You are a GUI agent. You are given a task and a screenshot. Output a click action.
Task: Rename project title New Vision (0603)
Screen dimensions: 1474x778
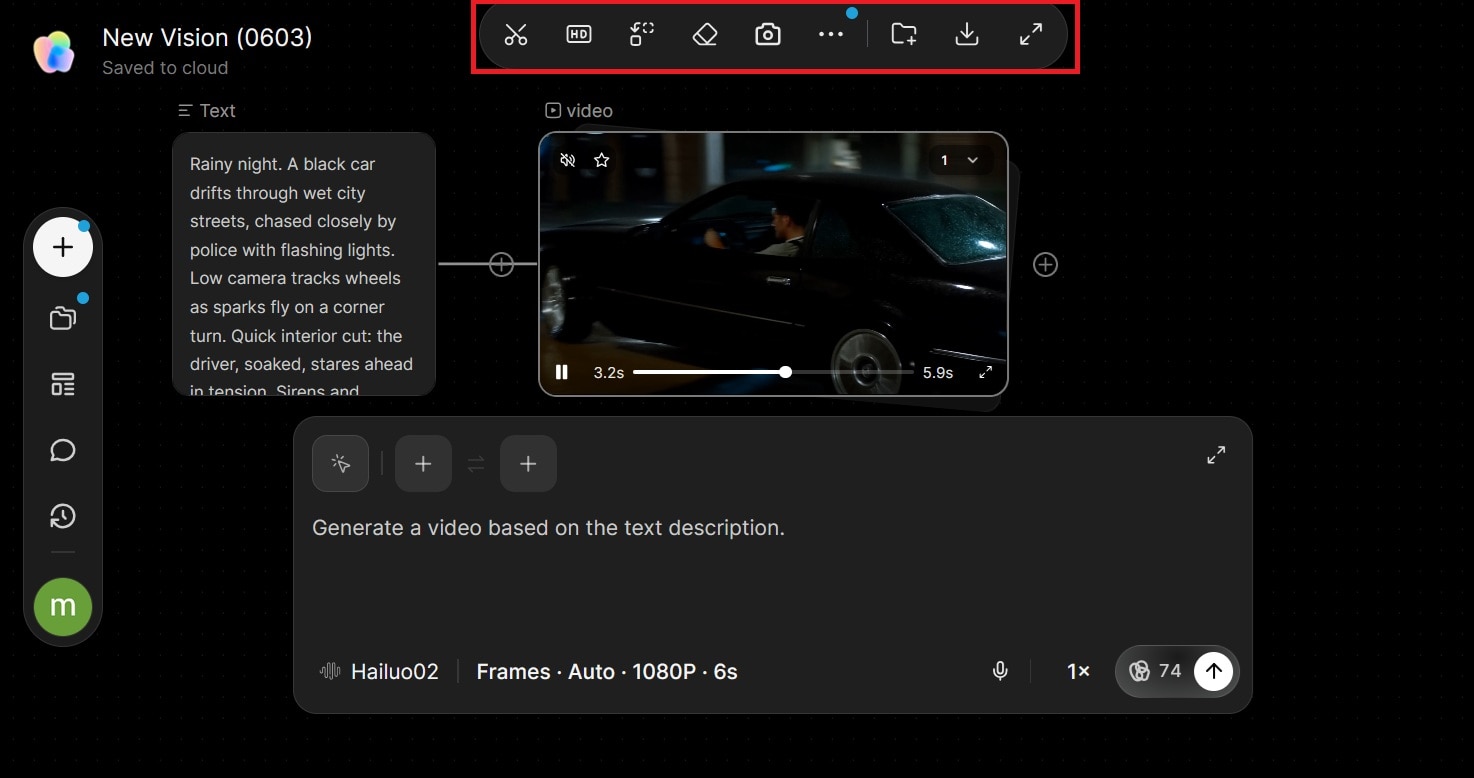(x=207, y=38)
